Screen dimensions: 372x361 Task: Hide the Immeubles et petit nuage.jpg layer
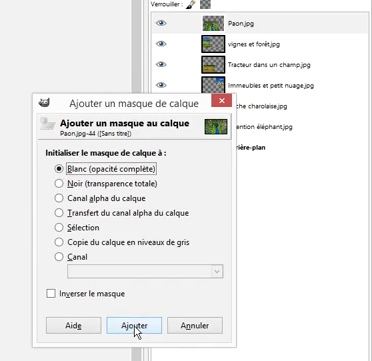(x=161, y=85)
